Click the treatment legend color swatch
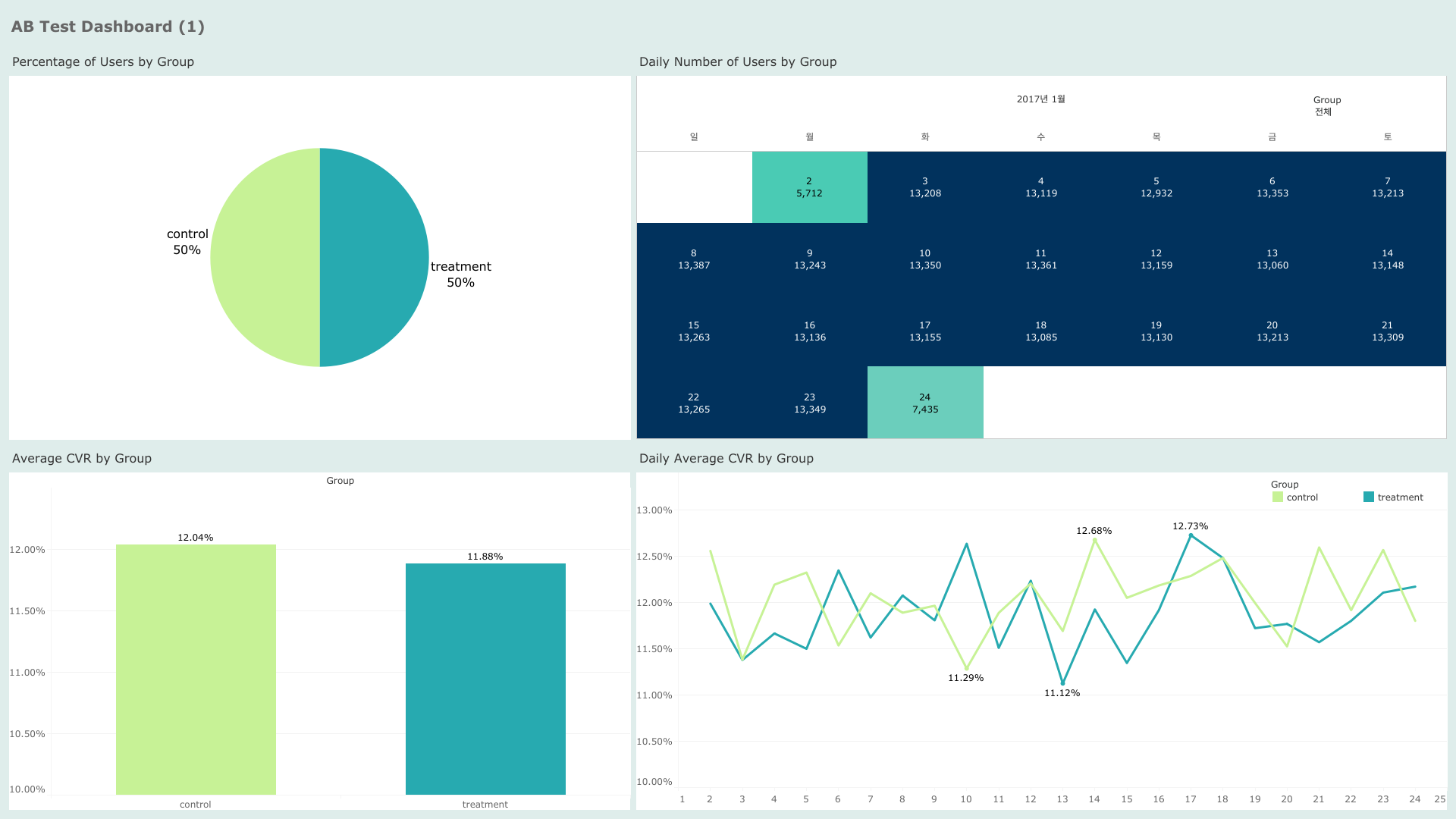Viewport: 1456px width, 819px height. [1368, 497]
